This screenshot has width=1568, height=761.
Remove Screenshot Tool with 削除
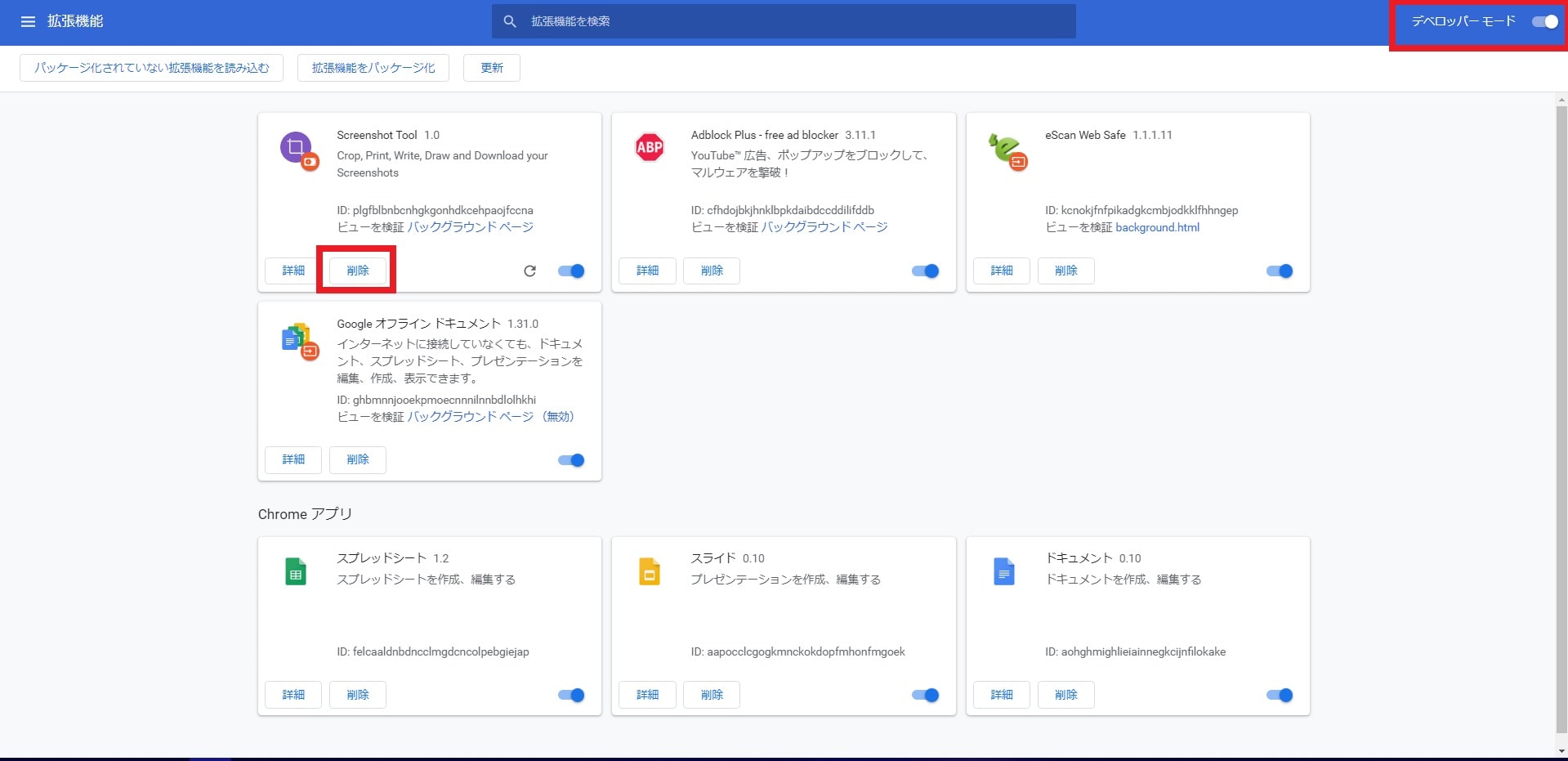coord(358,271)
